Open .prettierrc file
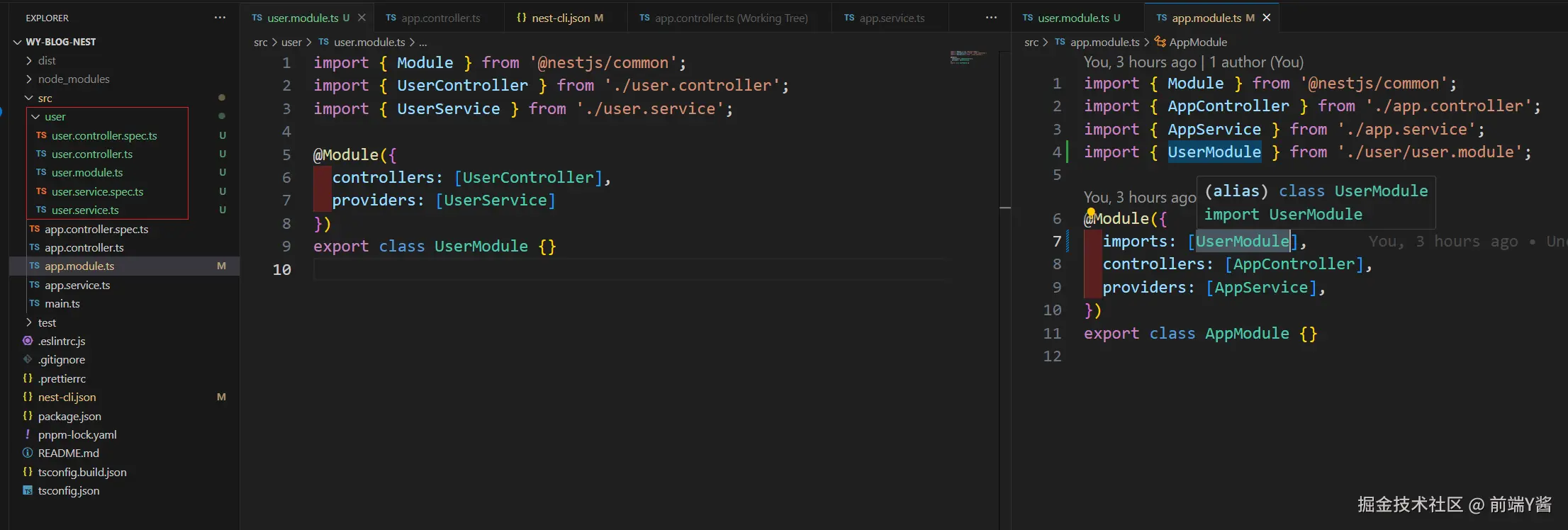This screenshot has width=1568, height=530. (x=62, y=378)
